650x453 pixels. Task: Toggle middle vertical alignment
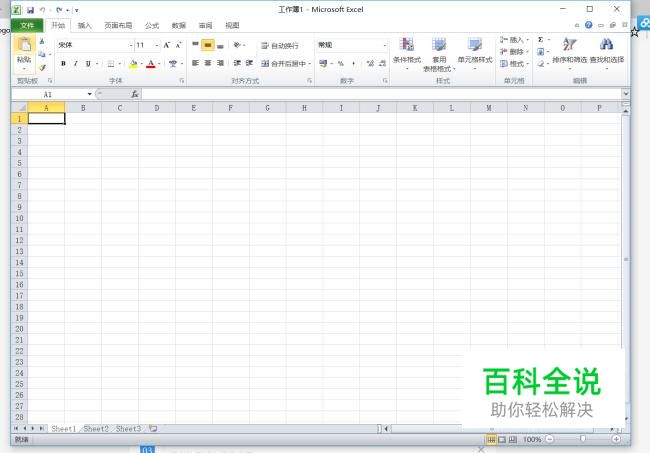pos(208,45)
